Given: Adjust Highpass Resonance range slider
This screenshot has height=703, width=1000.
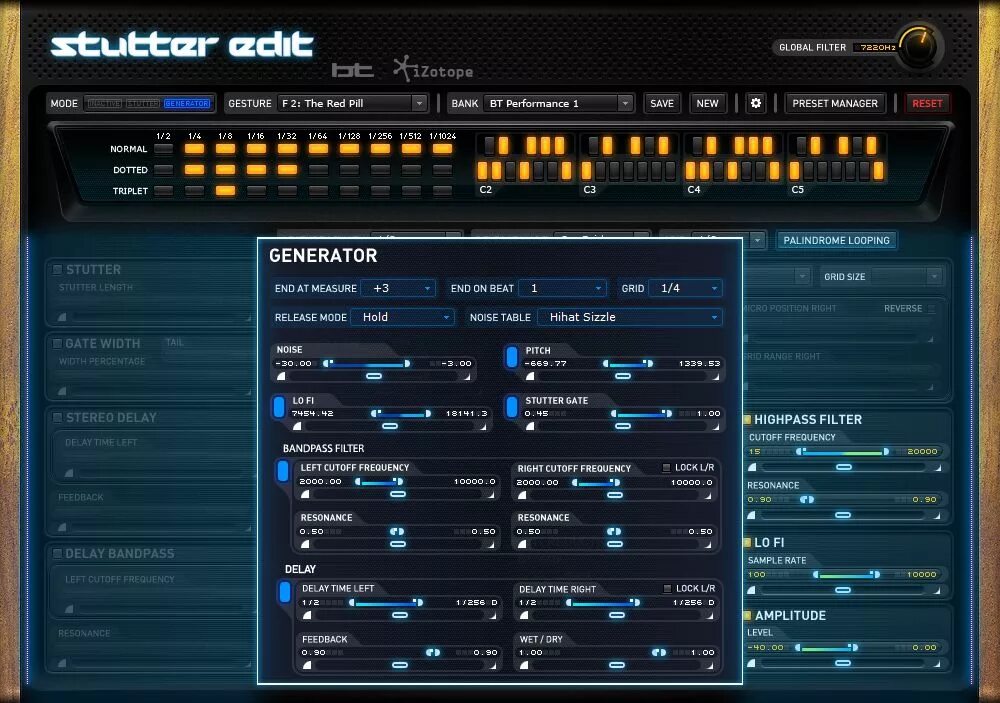Looking at the screenshot, I should tap(807, 500).
